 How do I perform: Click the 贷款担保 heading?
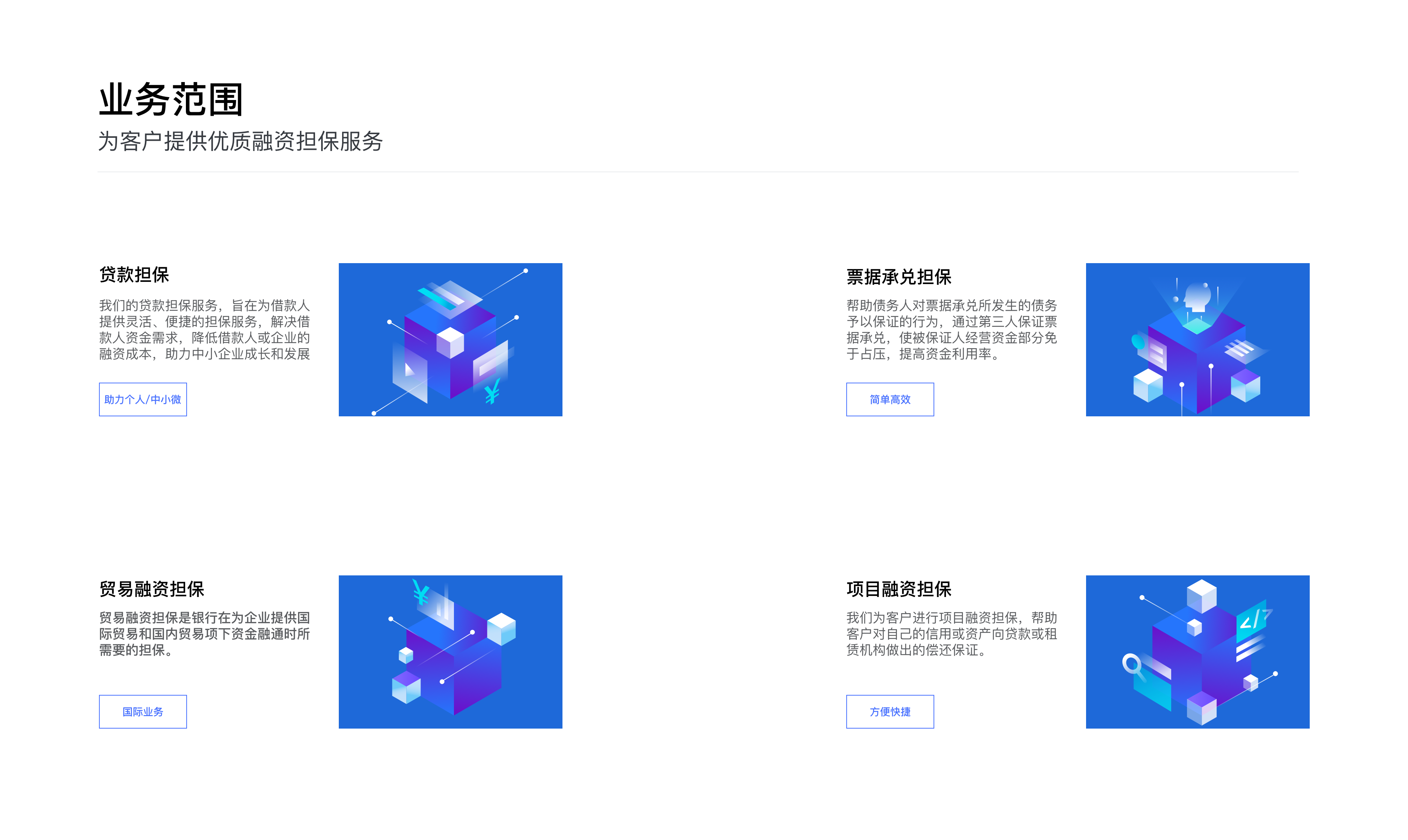click(x=134, y=275)
